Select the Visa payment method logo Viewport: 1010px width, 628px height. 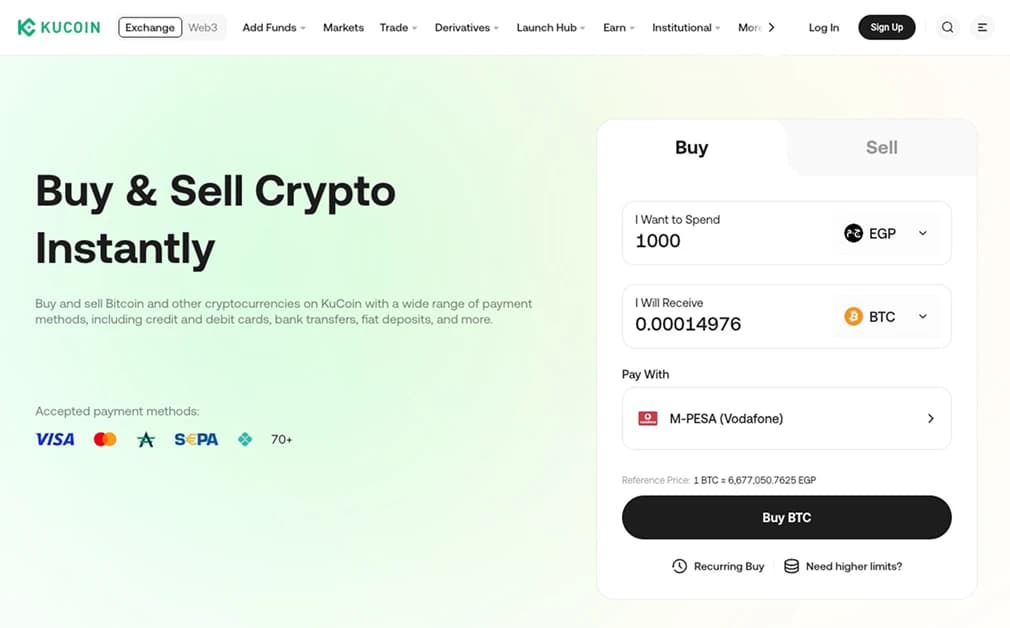[54, 439]
